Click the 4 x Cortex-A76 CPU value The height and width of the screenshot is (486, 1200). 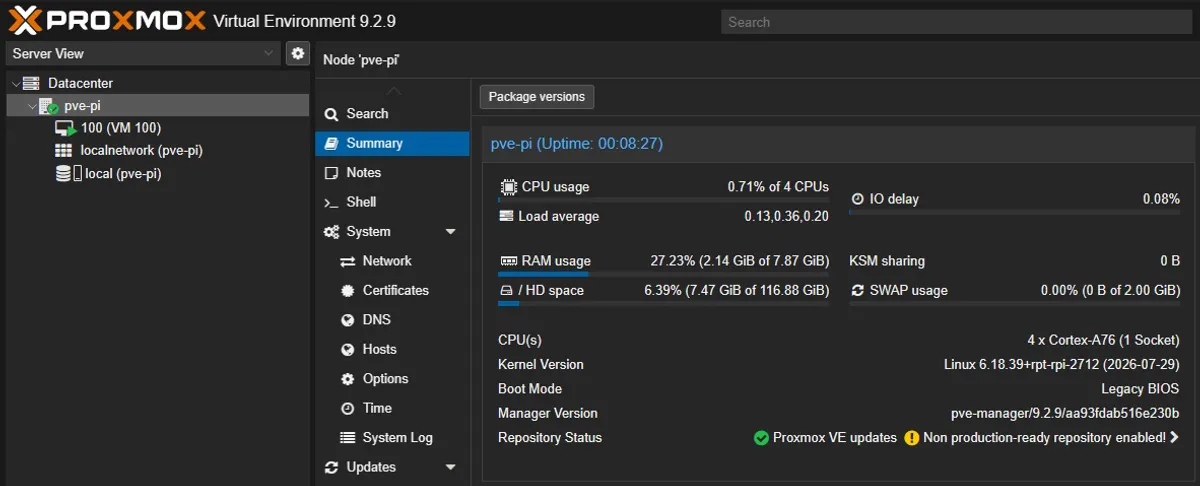1103,341
